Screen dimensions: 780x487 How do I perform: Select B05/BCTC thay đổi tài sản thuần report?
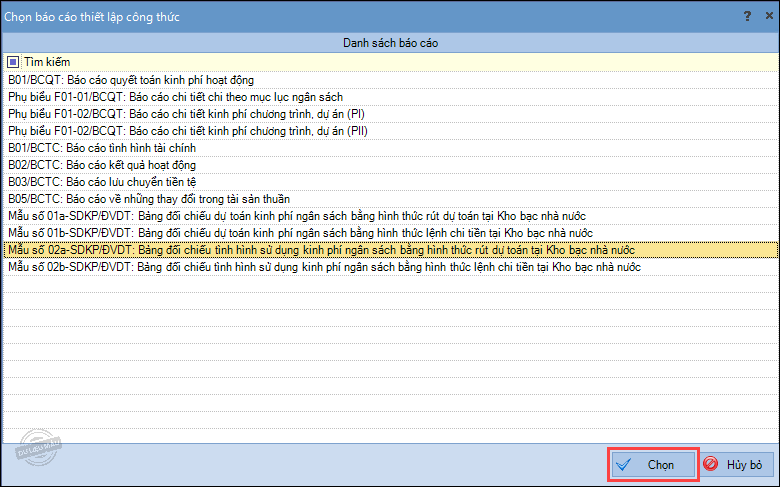pyautogui.click(x=390, y=199)
